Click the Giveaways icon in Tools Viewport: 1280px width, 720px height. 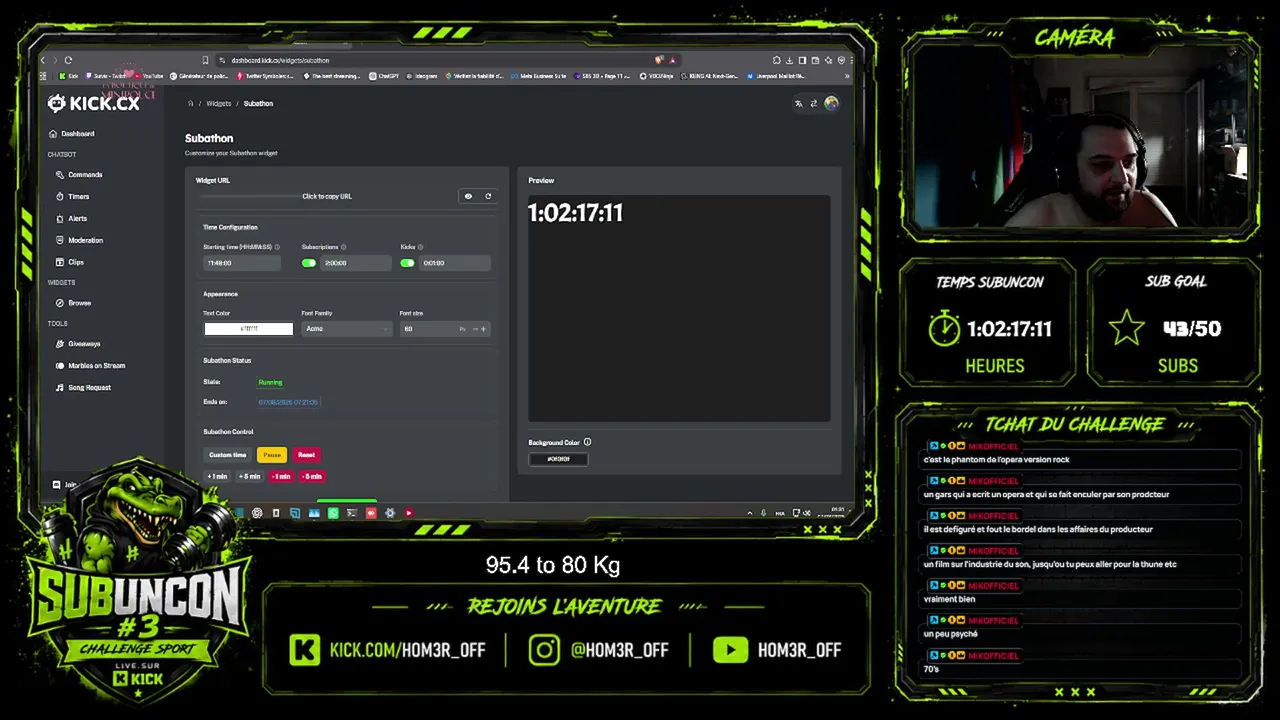(x=60, y=344)
